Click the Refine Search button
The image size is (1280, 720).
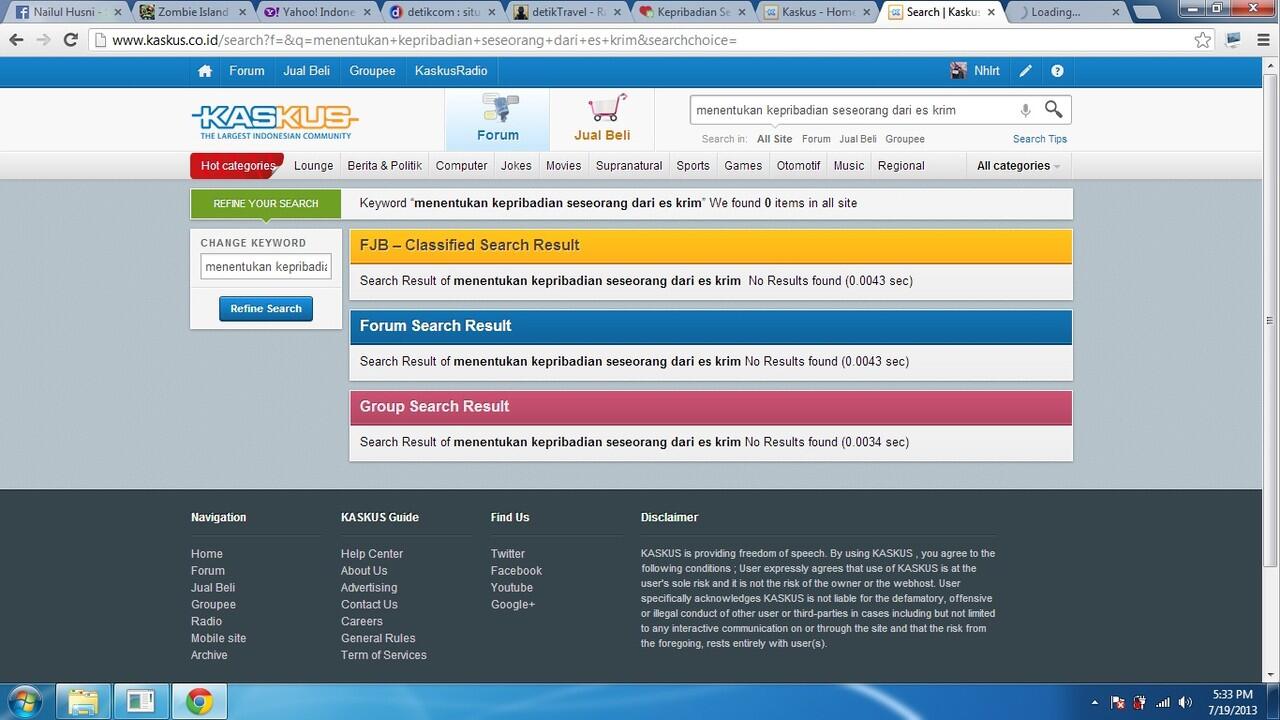pos(266,309)
